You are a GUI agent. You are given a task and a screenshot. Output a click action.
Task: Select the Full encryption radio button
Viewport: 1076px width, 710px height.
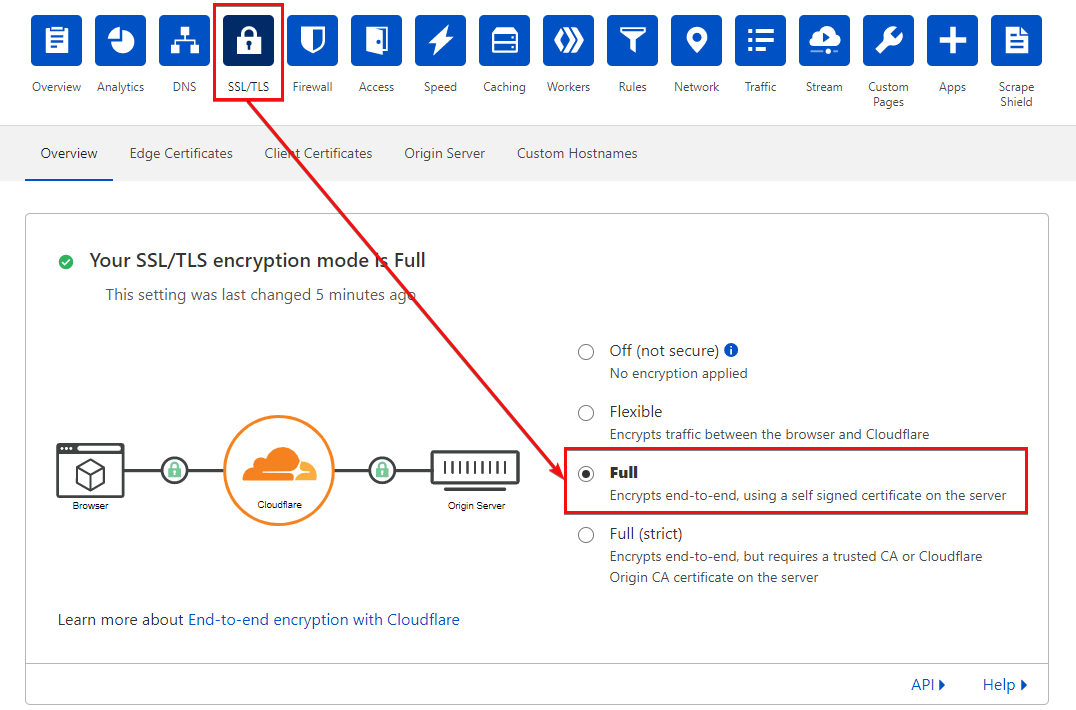(x=586, y=474)
